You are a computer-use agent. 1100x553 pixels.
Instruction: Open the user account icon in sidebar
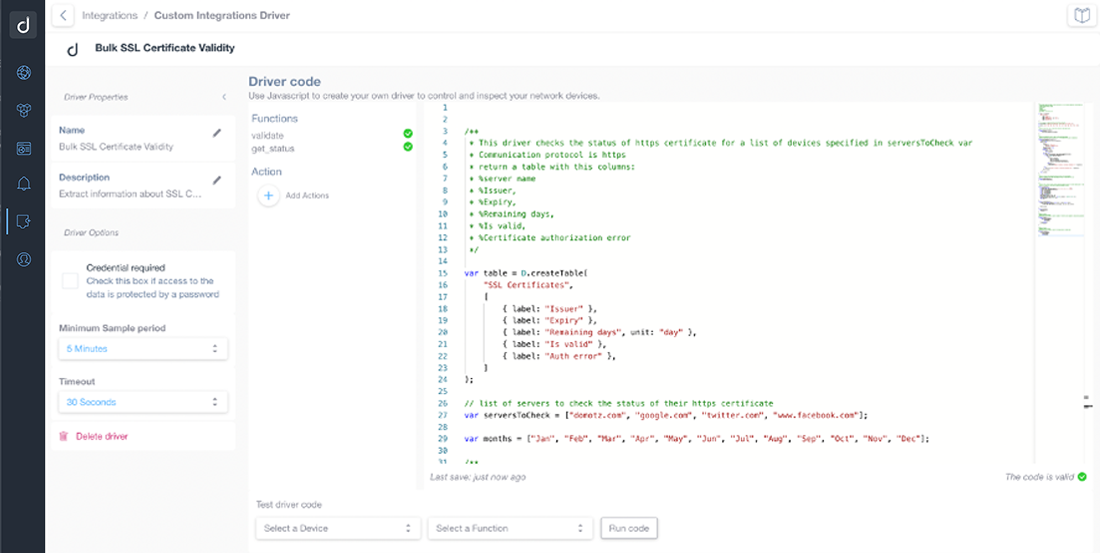coord(23,260)
